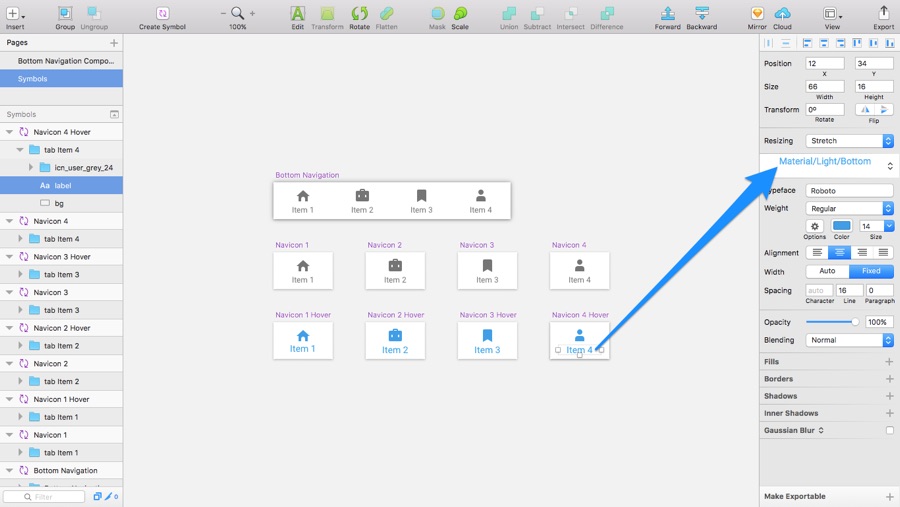Add a Fill with plus button
This screenshot has width=900, height=507.
click(889, 362)
